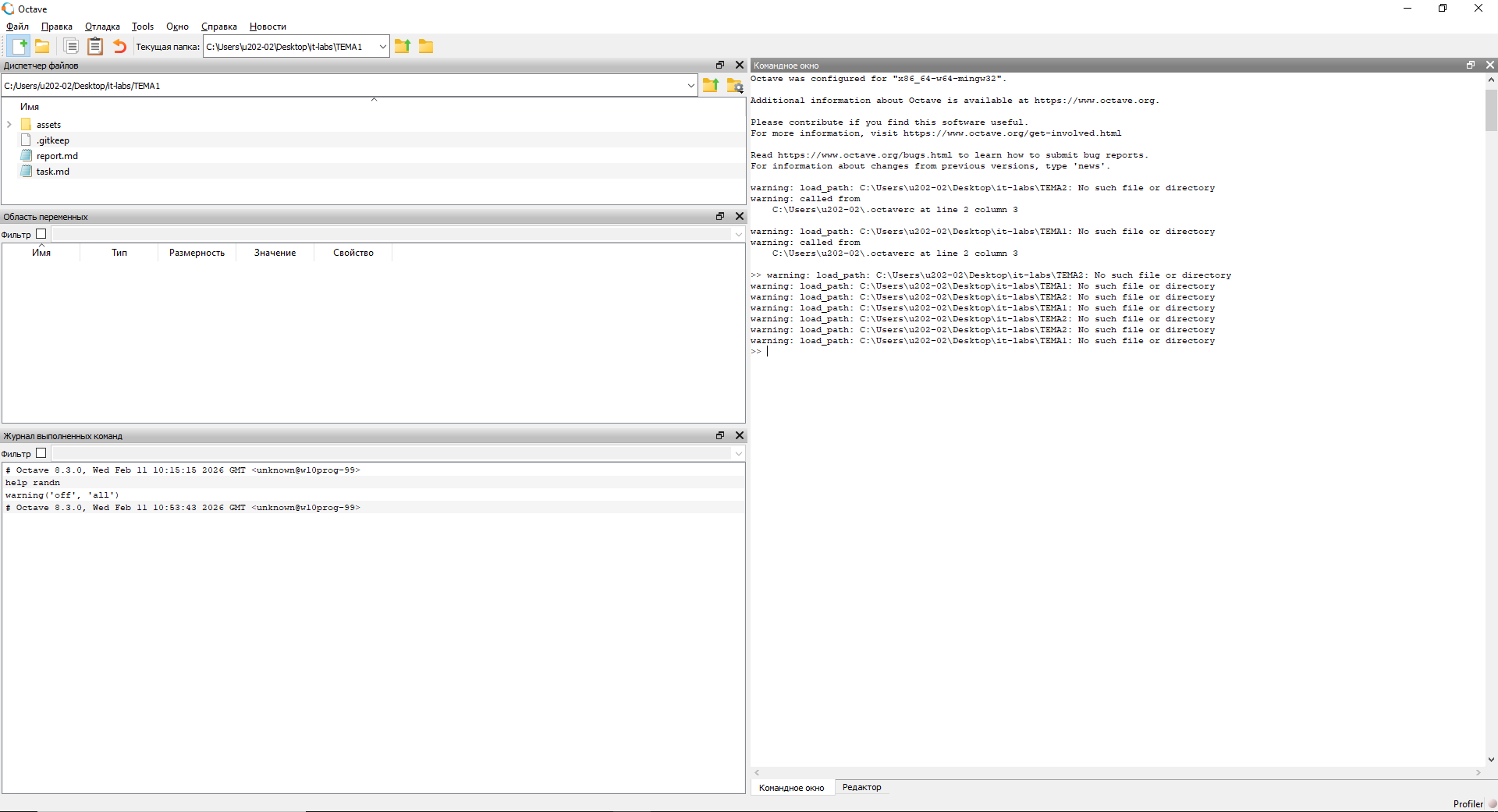Click the Open File folder icon
1498x812 pixels.
tap(43, 46)
